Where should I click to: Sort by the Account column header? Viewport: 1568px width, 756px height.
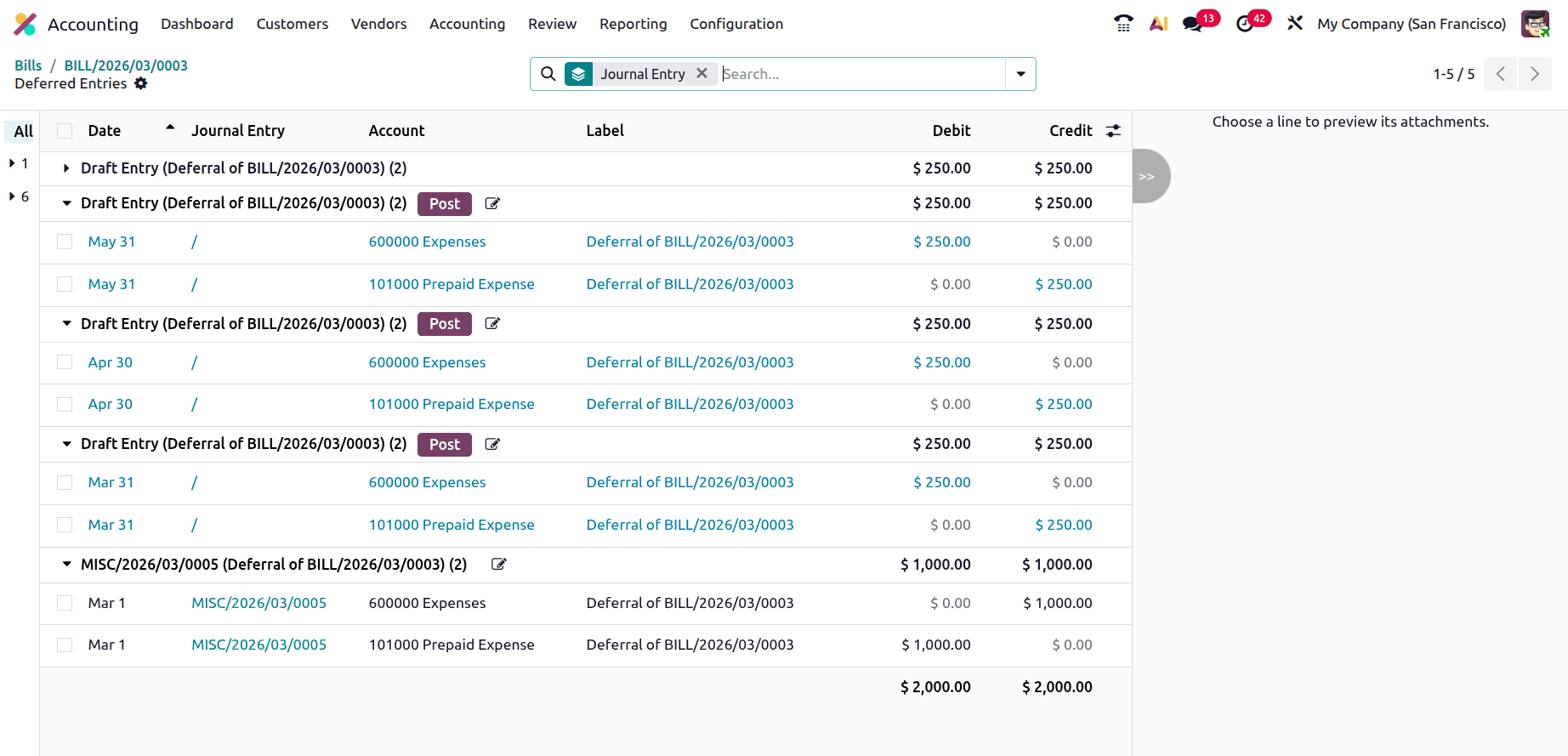396,131
